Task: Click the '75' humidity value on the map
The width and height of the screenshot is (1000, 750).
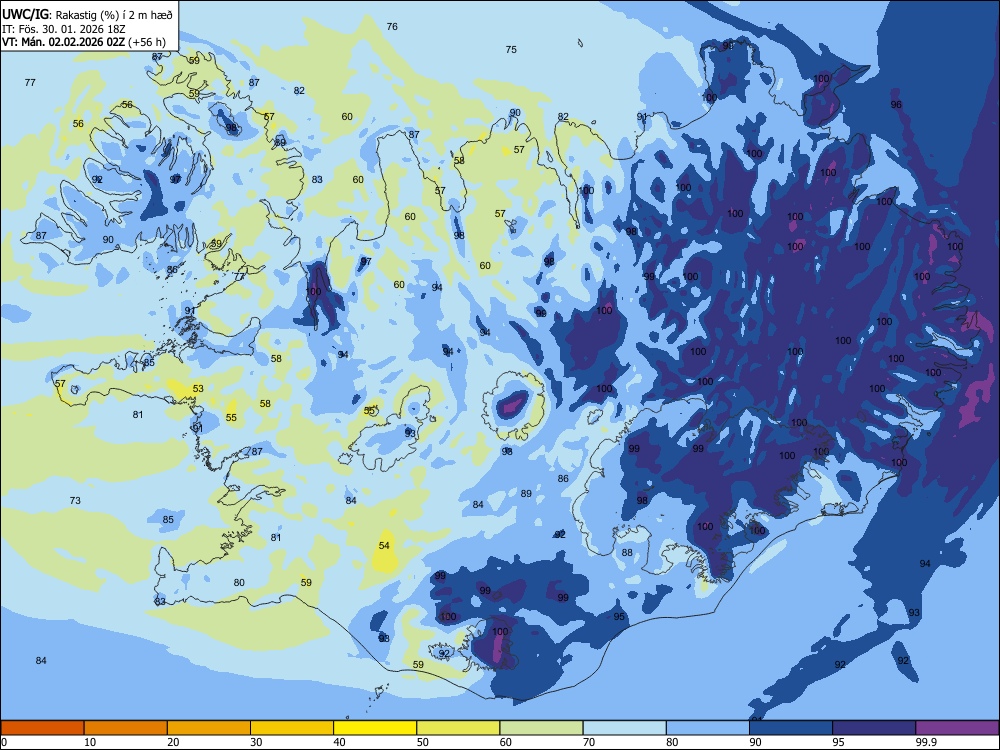Action: point(511,49)
